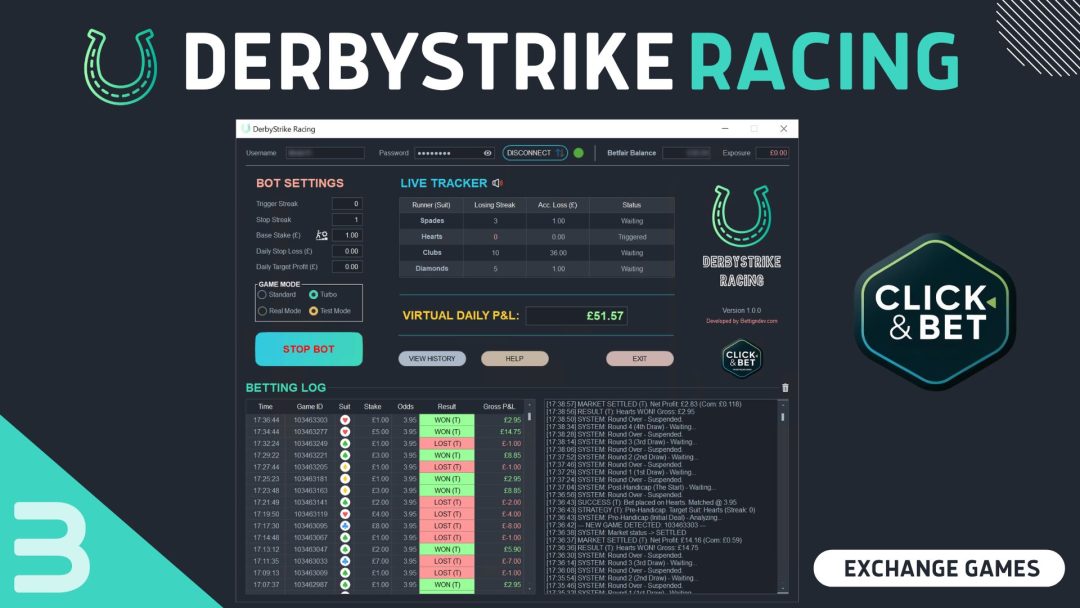
Task: Click the app title bar horseshoe icon
Action: (x=245, y=129)
